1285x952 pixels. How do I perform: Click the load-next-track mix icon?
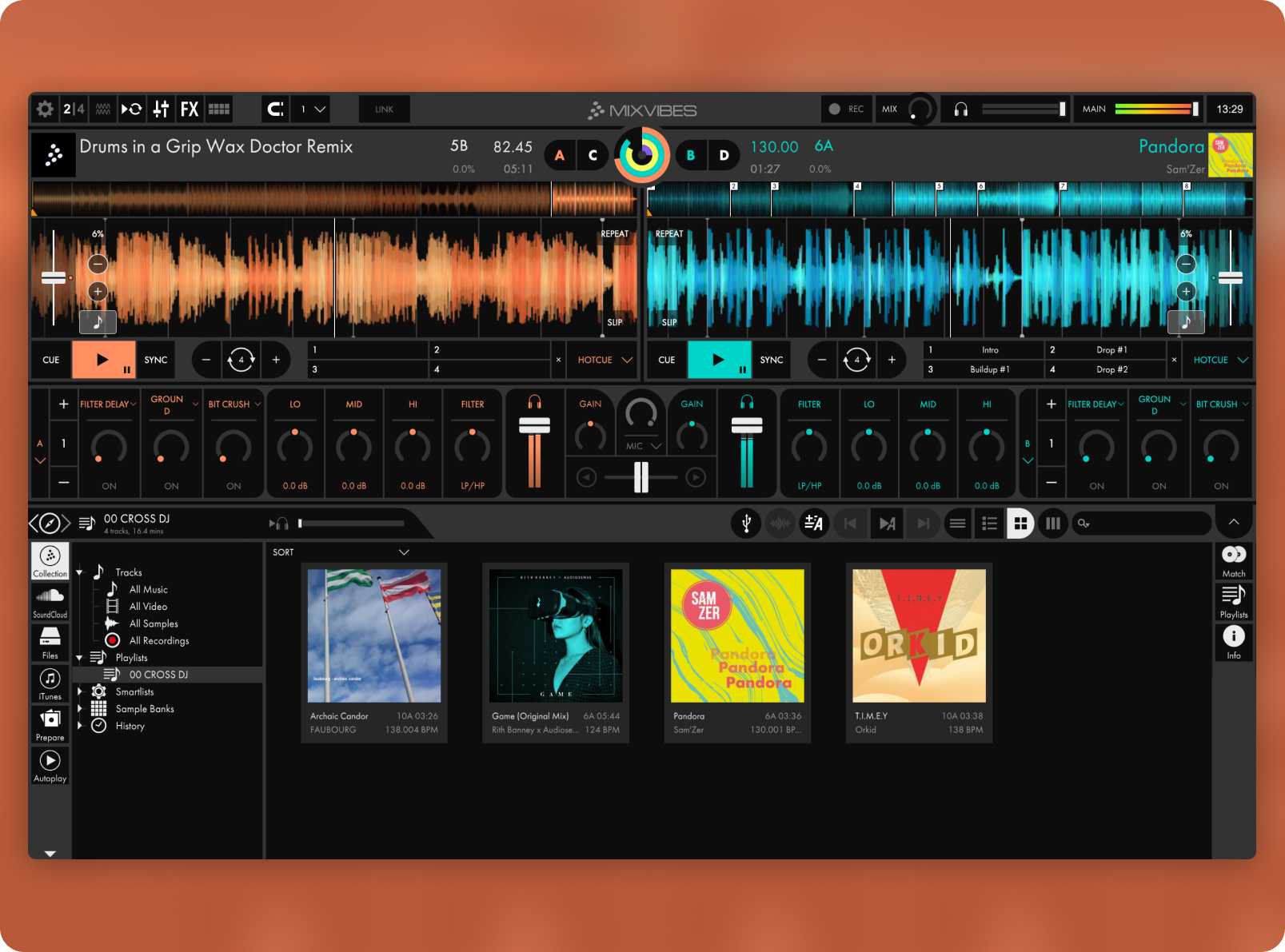[x=887, y=524]
